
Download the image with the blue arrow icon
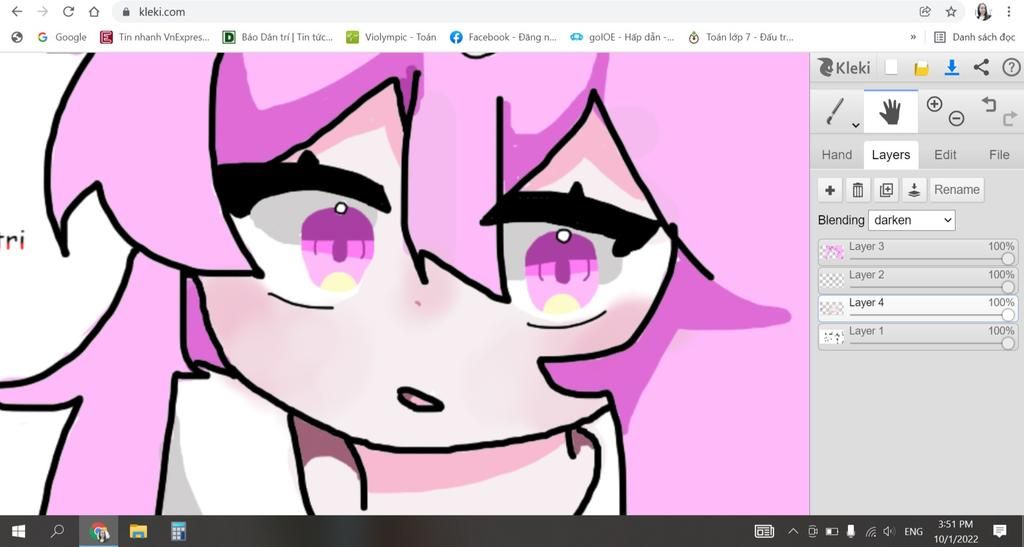pyautogui.click(x=952, y=67)
